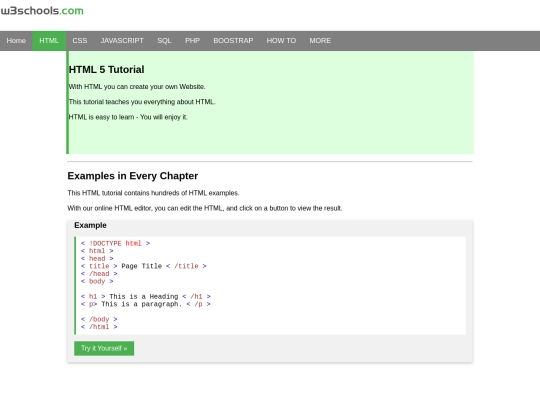Select the HTML tab in navigation

pos(49,41)
